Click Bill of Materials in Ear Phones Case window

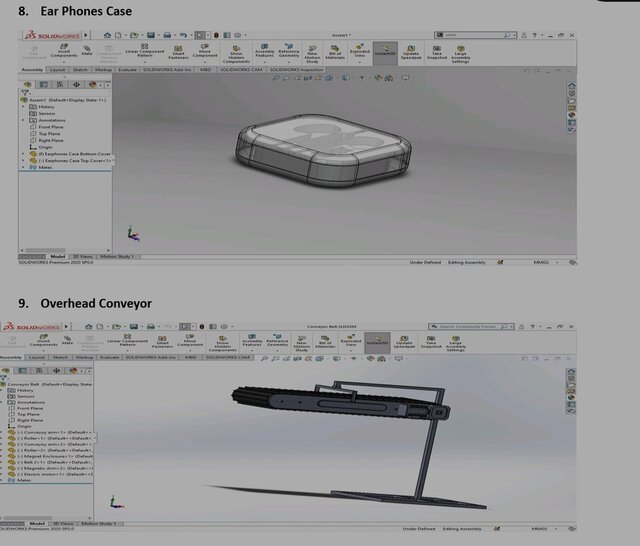pos(335,52)
